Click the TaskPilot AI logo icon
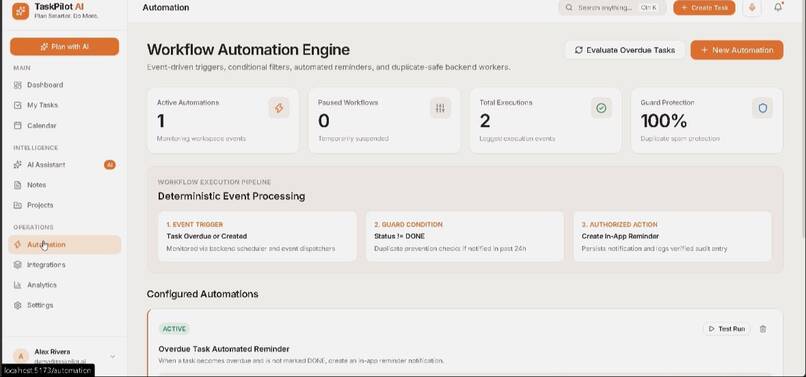Image resolution: width=806 pixels, height=377 pixels. point(21,11)
